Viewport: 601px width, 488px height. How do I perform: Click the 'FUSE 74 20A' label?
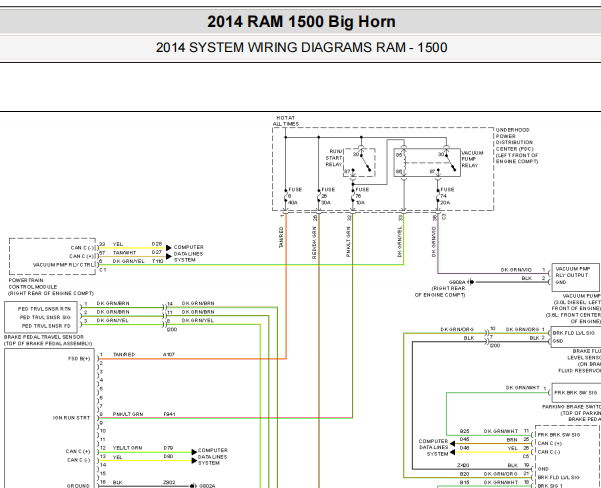[447, 196]
